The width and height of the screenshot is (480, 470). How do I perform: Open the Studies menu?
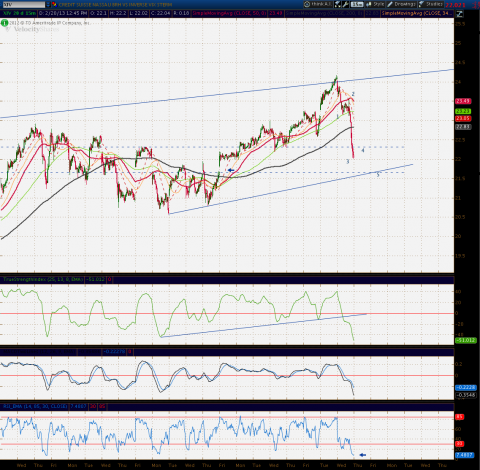pyautogui.click(x=431, y=4)
